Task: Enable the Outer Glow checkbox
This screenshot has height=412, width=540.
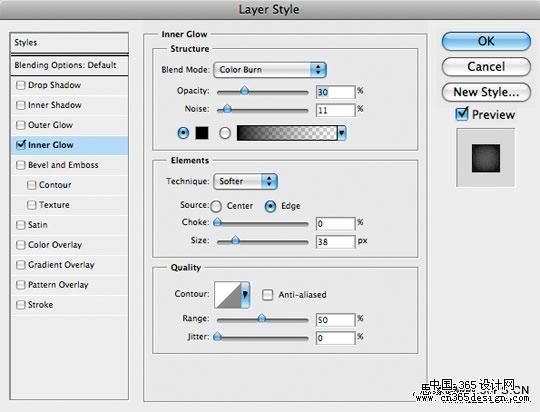Action: tap(21, 125)
